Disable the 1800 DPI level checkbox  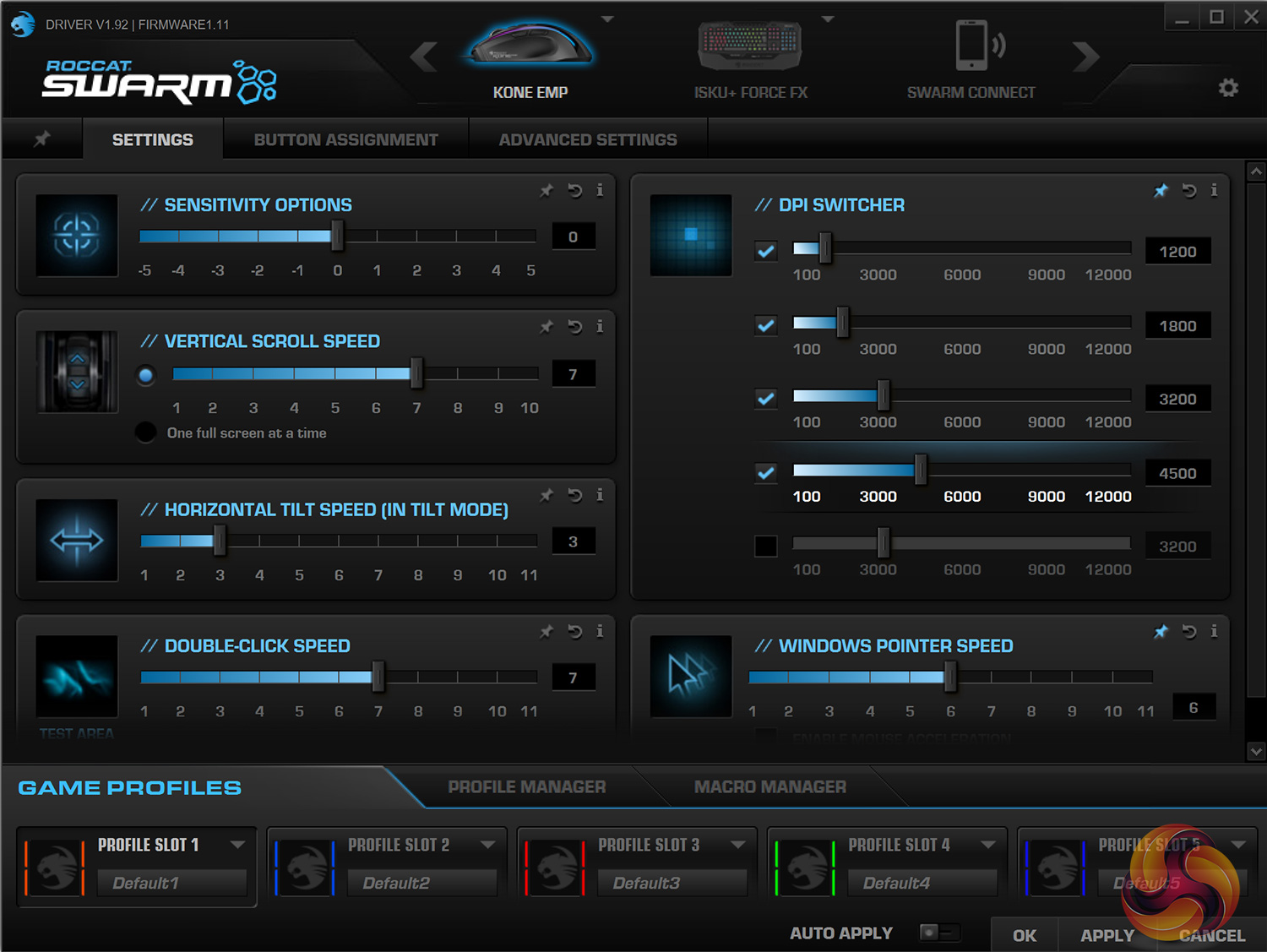click(766, 325)
